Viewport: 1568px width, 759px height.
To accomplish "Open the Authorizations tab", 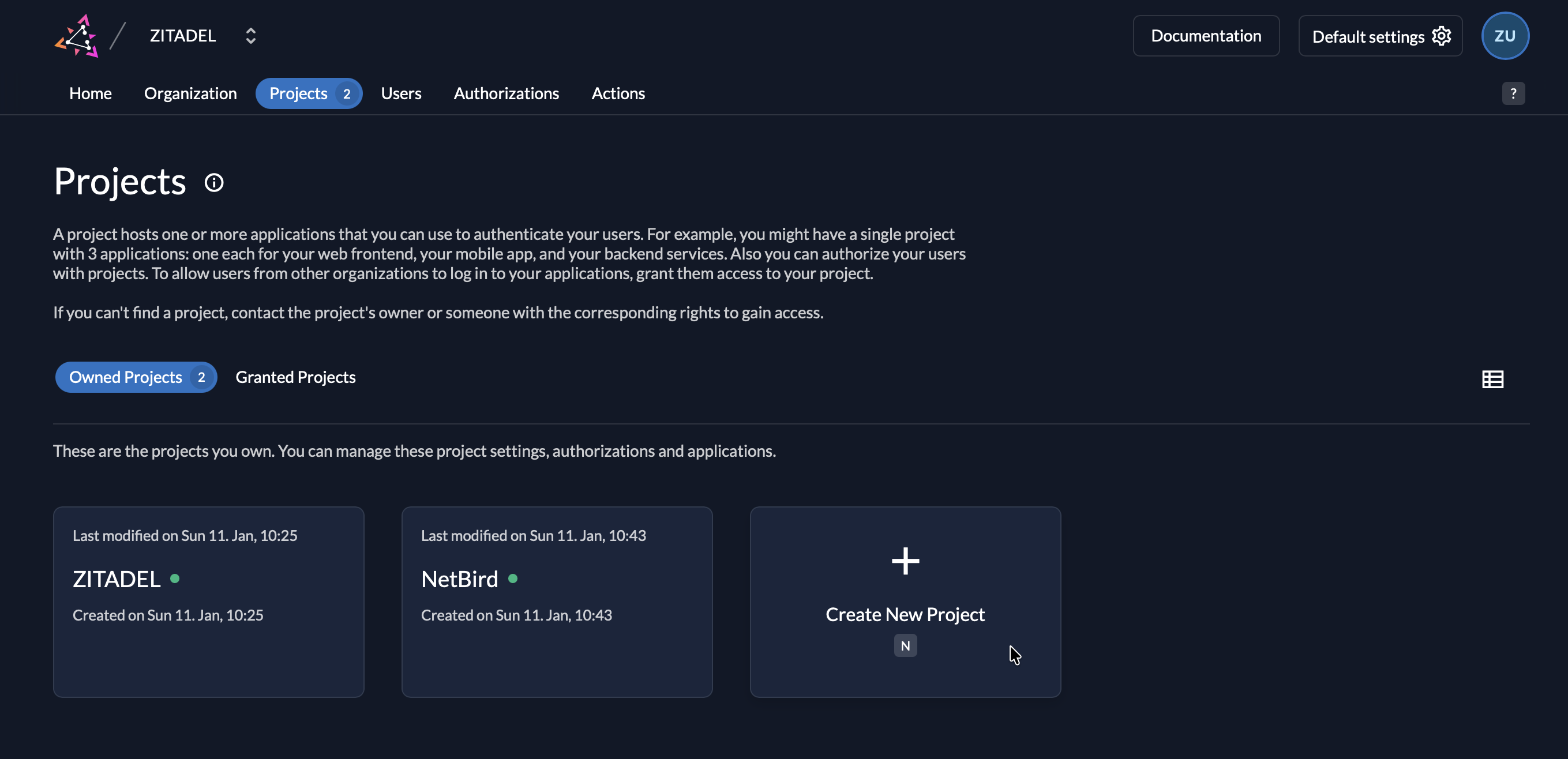I will [x=506, y=93].
